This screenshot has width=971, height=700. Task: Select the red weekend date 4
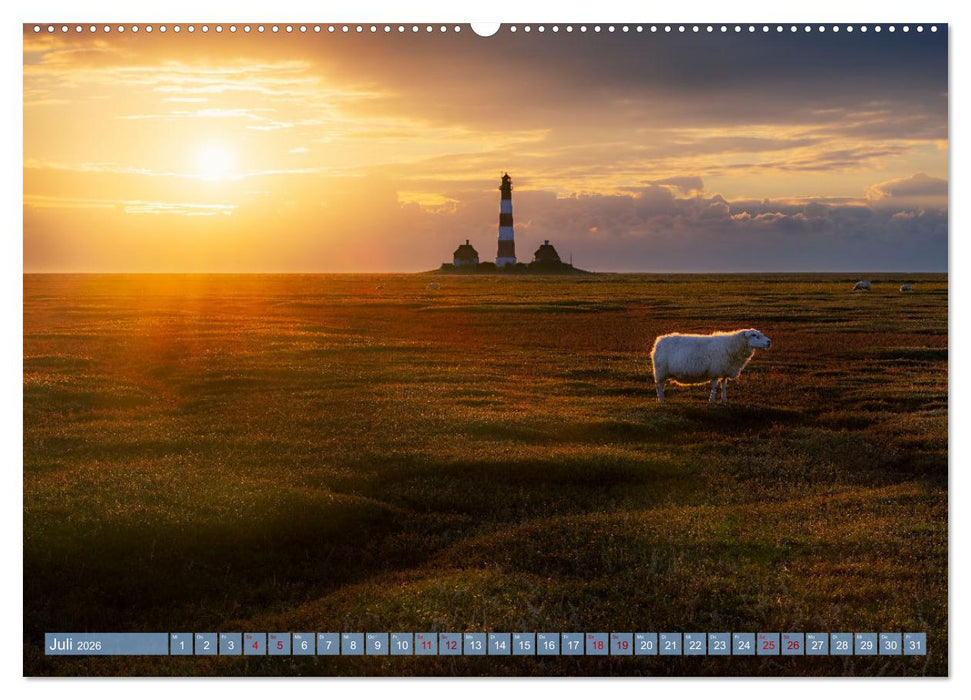pyautogui.click(x=256, y=646)
